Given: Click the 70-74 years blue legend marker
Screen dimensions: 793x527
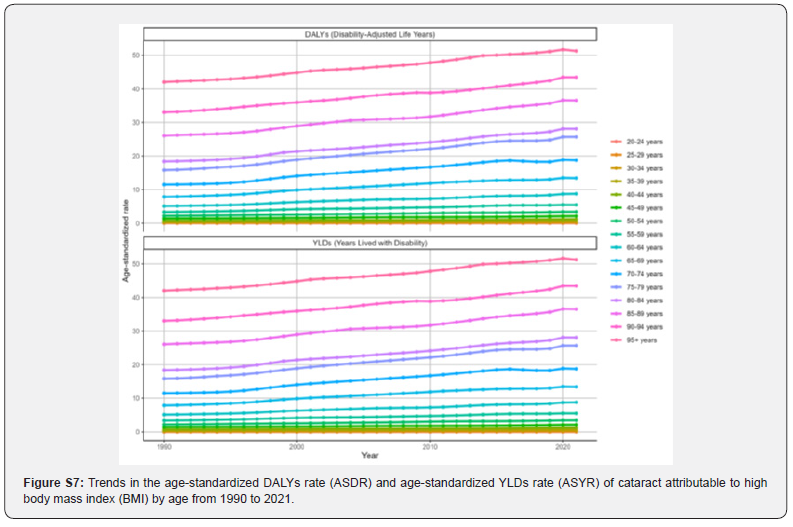Looking at the screenshot, I should [x=616, y=273].
